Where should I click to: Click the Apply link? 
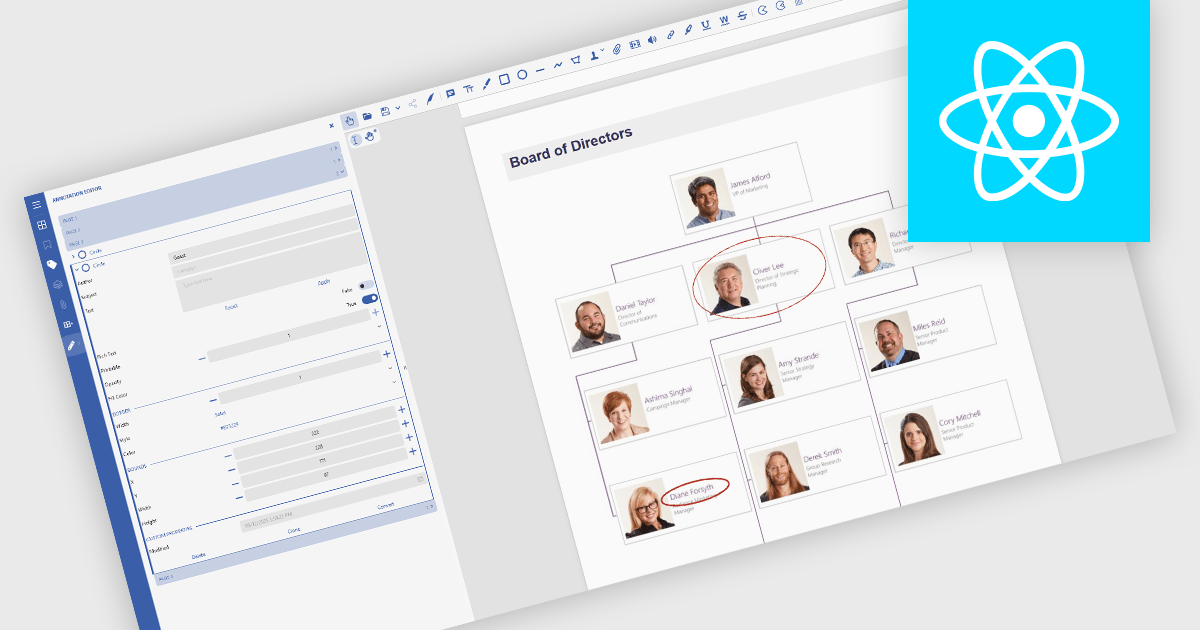[x=324, y=282]
